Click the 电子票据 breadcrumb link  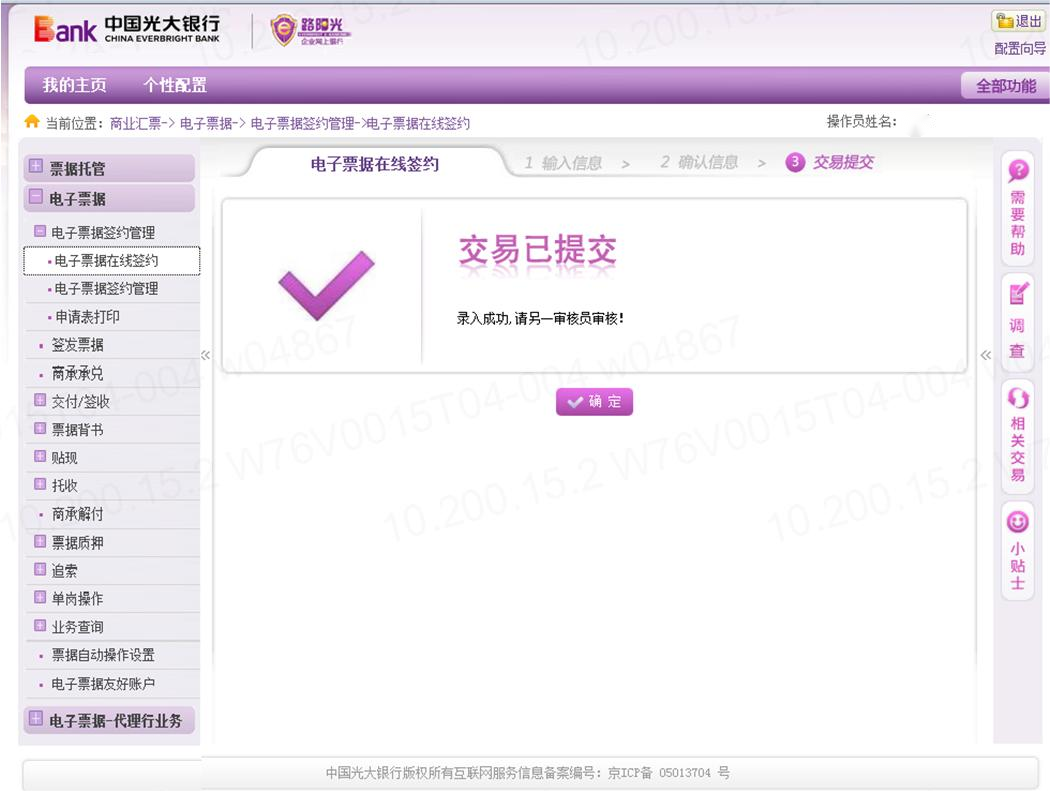[x=206, y=123]
